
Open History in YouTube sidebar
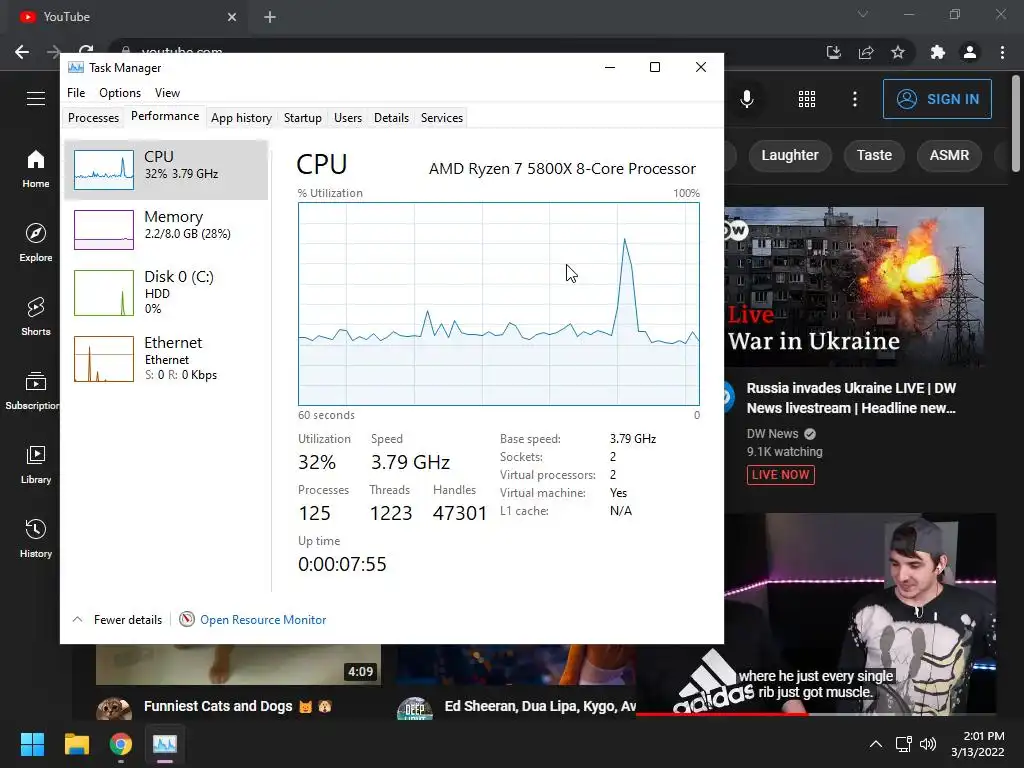[x=36, y=538]
